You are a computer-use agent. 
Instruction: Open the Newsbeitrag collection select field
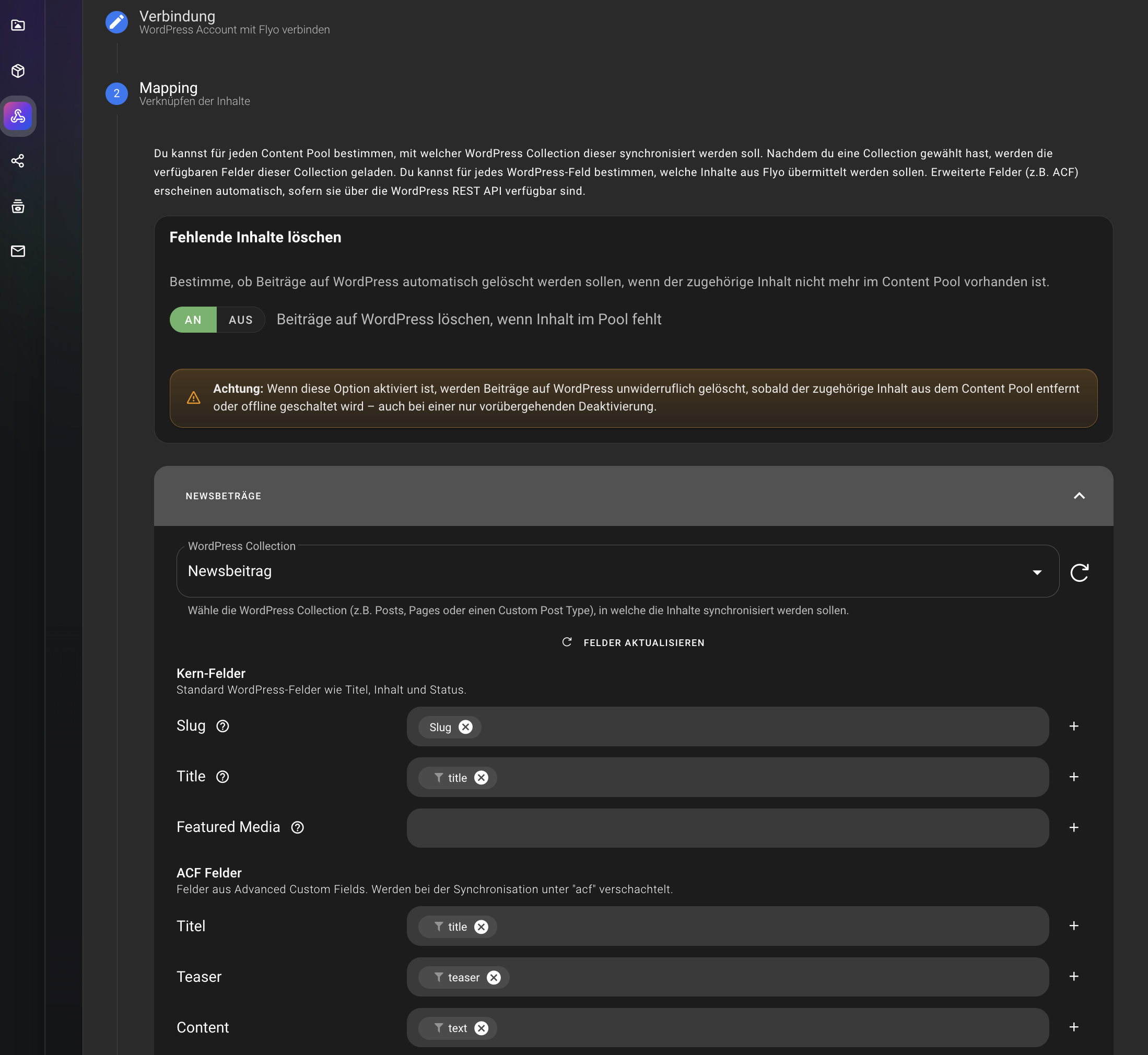coord(618,571)
